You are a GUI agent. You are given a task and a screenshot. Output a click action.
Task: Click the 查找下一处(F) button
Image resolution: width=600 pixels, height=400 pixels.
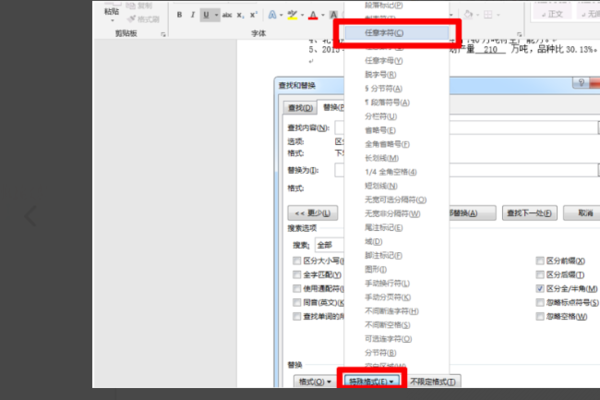coord(529,213)
